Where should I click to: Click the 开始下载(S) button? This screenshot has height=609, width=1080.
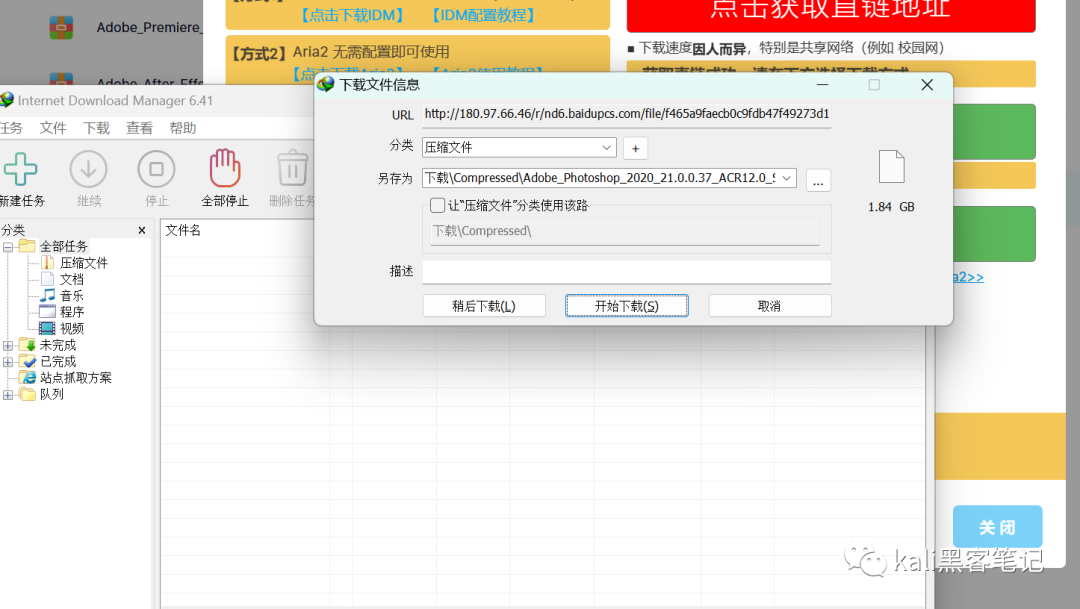[x=627, y=306]
